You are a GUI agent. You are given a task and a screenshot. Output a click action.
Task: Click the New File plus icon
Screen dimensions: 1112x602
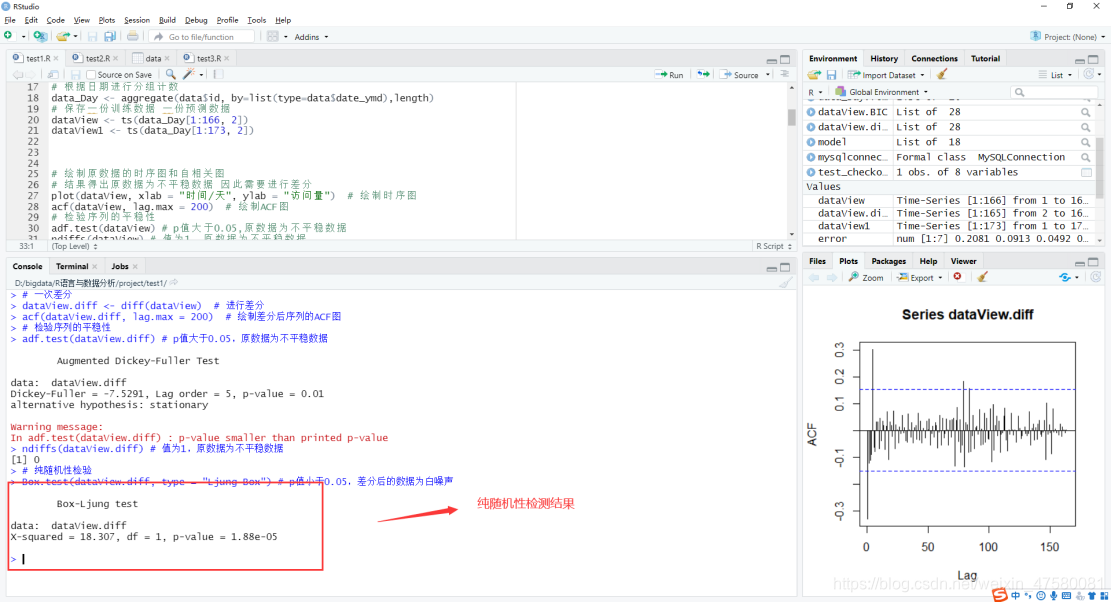tap(9, 36)
